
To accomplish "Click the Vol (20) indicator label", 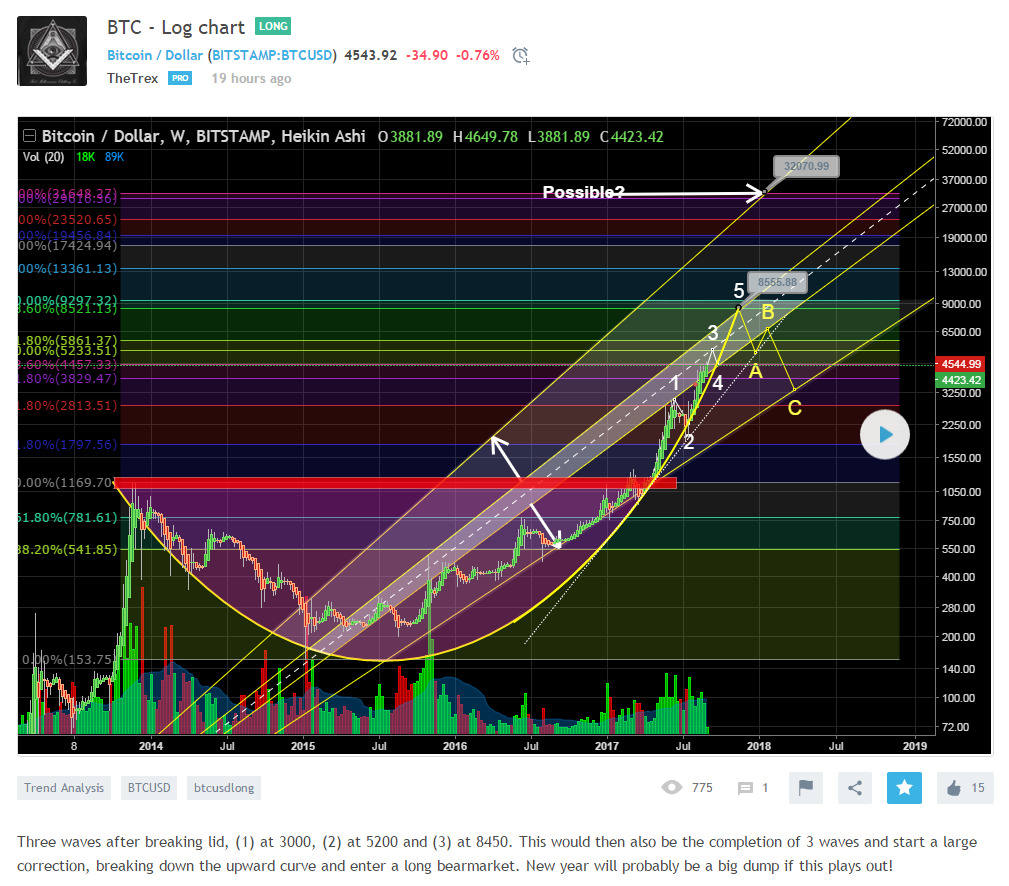I will click(43, 157).
